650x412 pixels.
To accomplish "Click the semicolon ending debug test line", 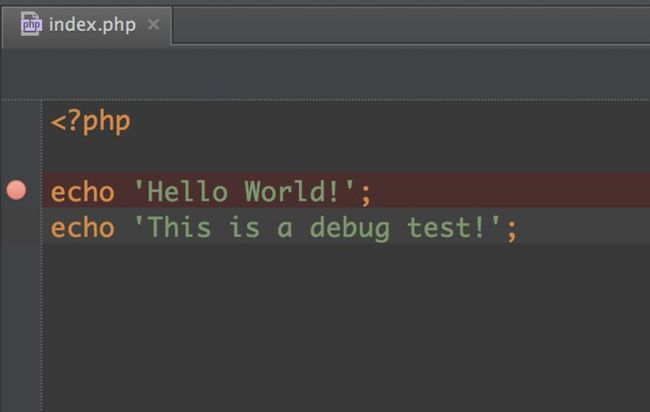I will (x=512, y=230).
